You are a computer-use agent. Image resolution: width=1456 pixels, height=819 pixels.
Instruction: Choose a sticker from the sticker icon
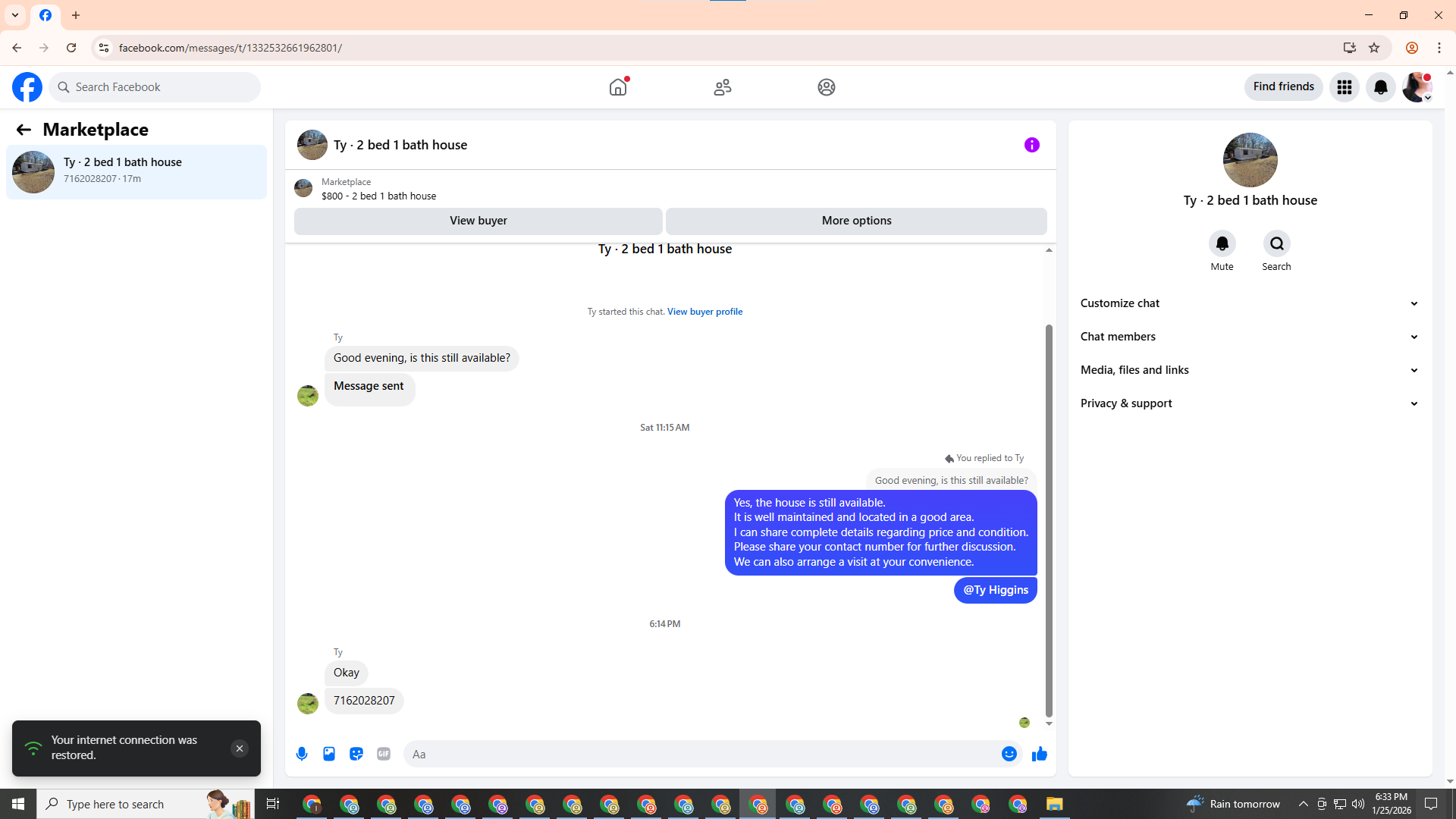click(x=356, y=754)
